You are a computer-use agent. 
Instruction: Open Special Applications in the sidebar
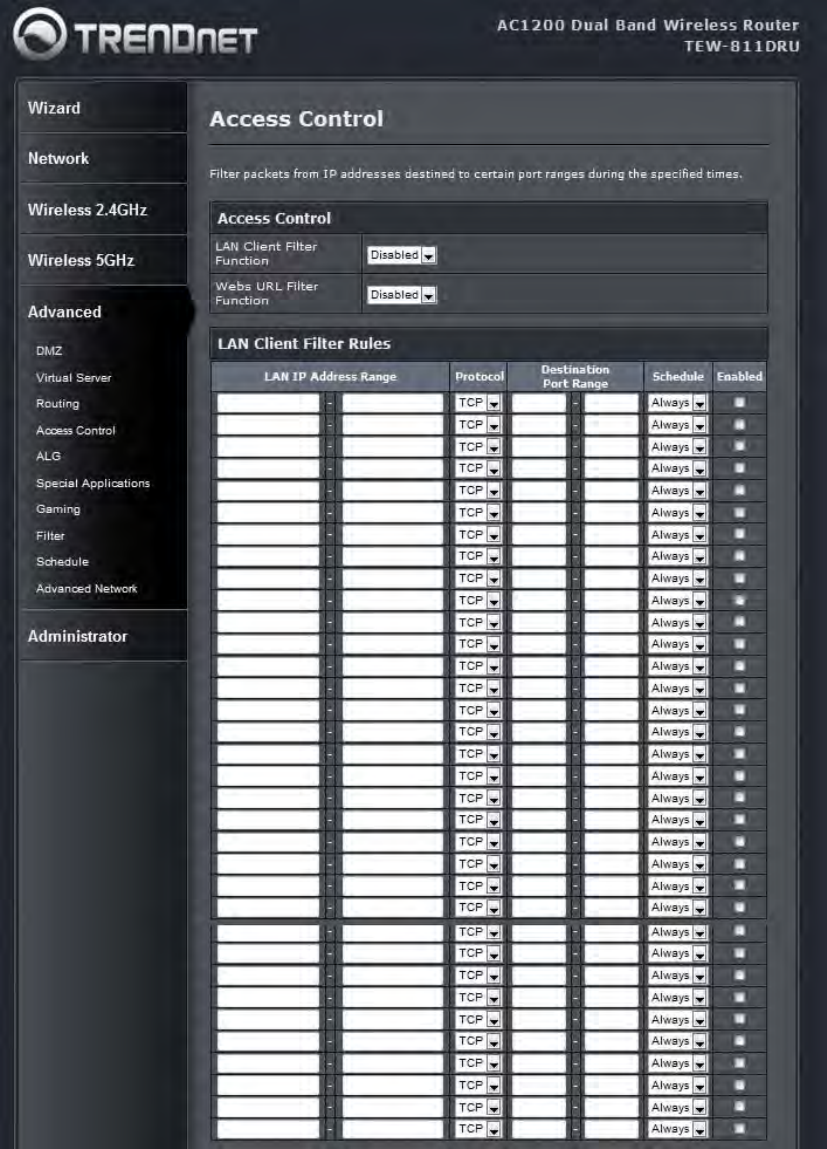93,483
